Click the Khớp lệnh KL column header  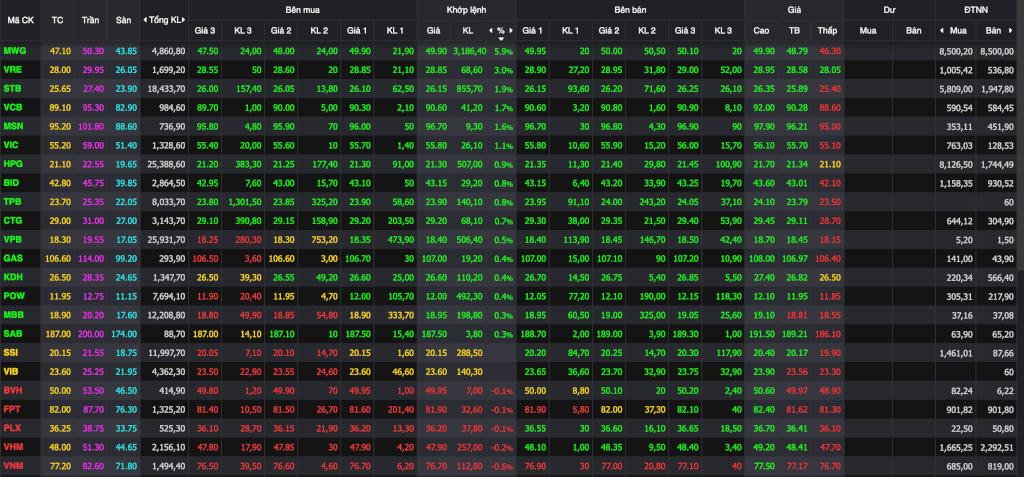pyautogui.click(x=468, y=30)
